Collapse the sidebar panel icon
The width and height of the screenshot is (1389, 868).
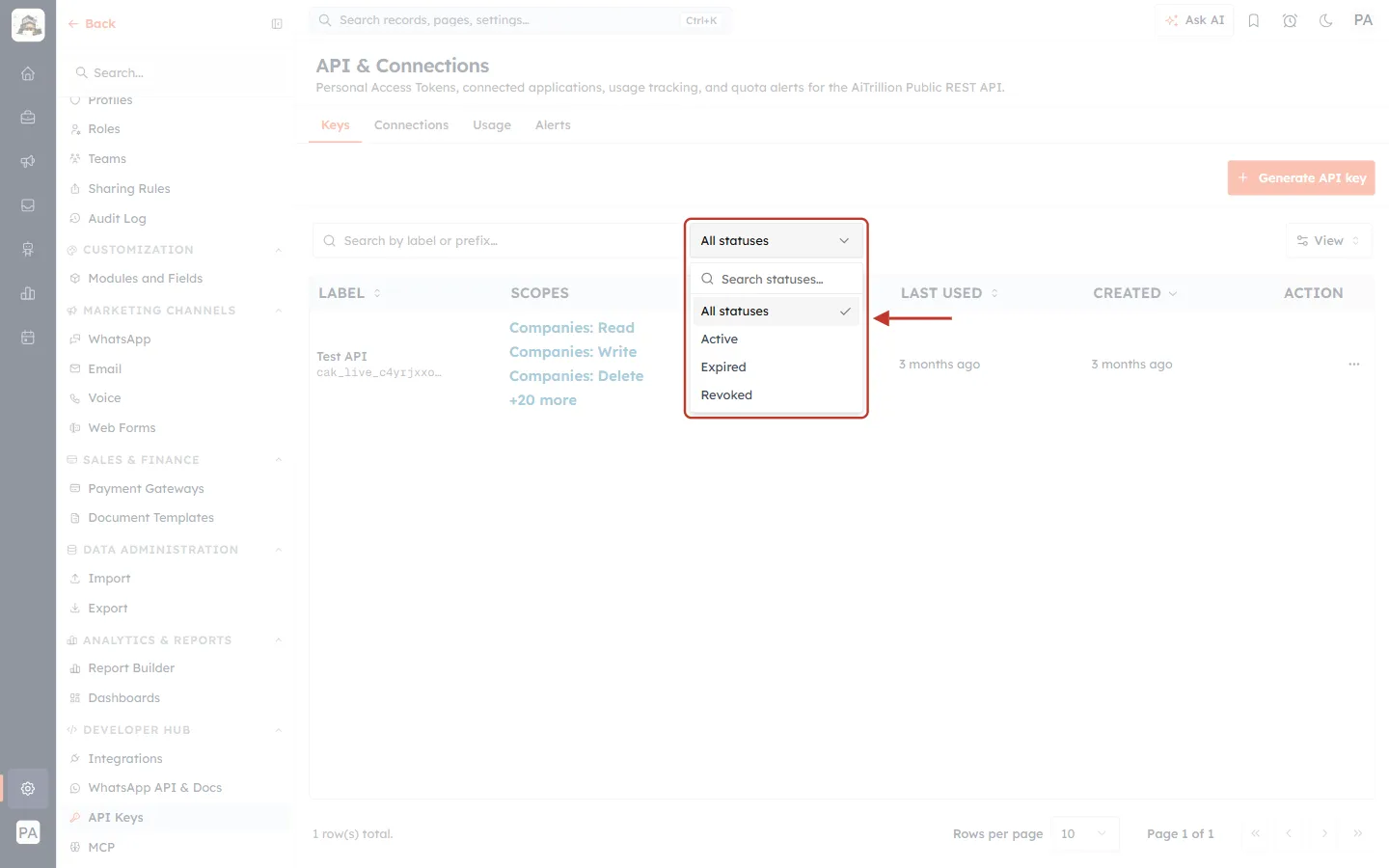(277, 24)
